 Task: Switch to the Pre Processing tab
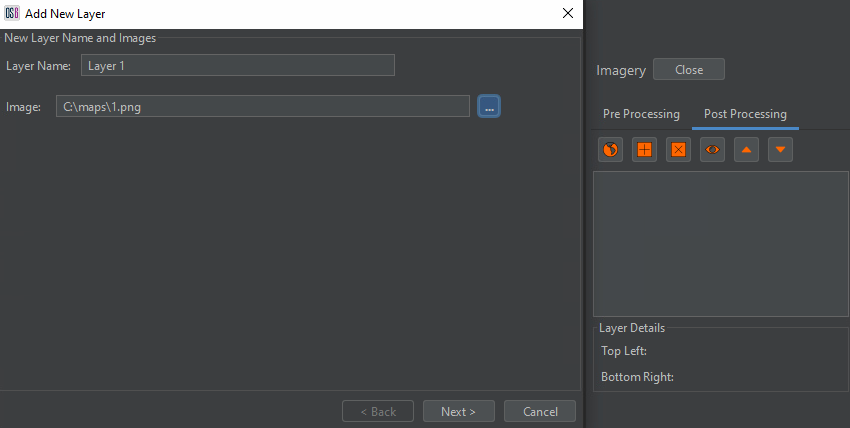(641, 114)
